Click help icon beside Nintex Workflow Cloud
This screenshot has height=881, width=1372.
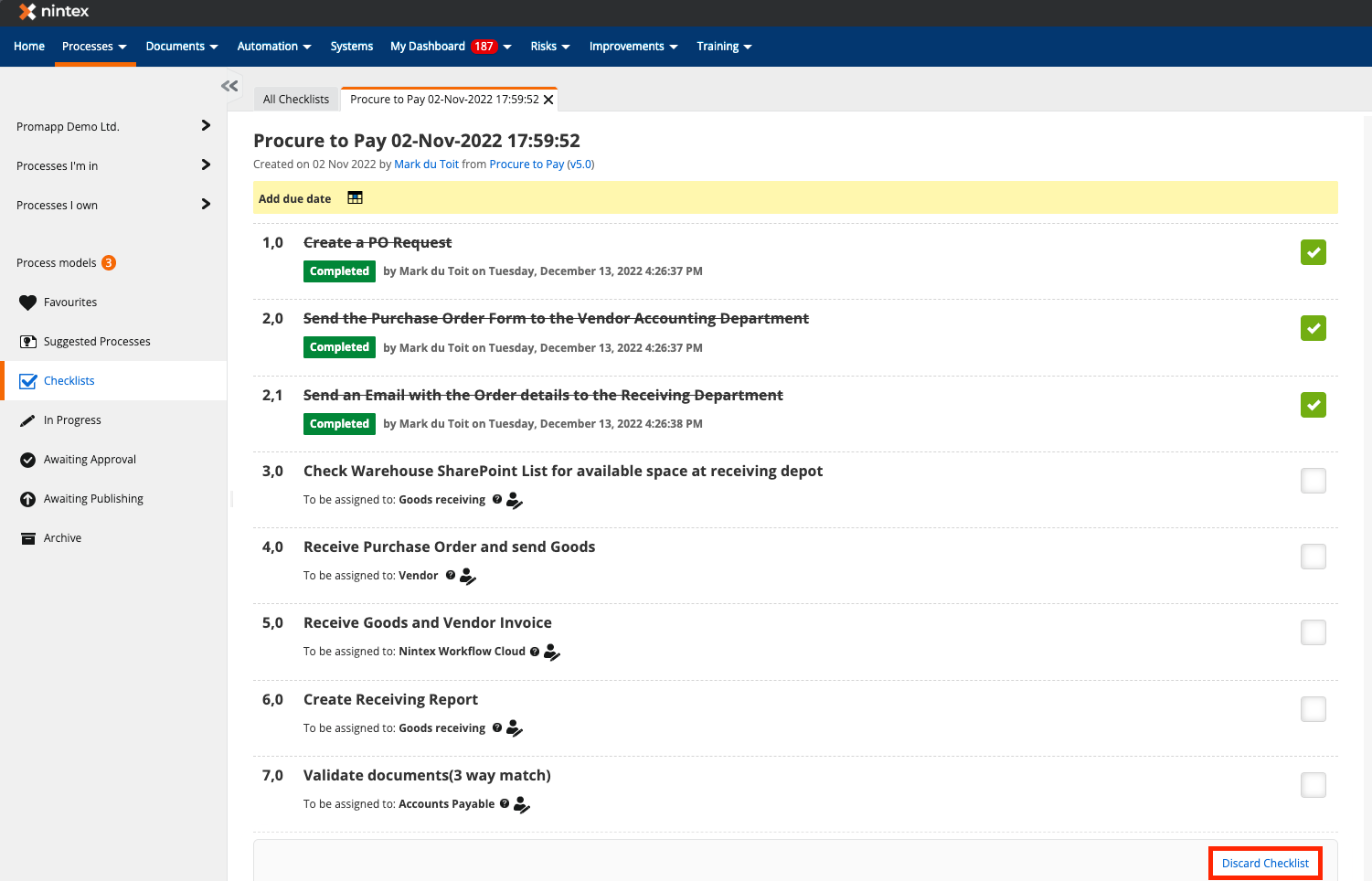pos(535,652)
